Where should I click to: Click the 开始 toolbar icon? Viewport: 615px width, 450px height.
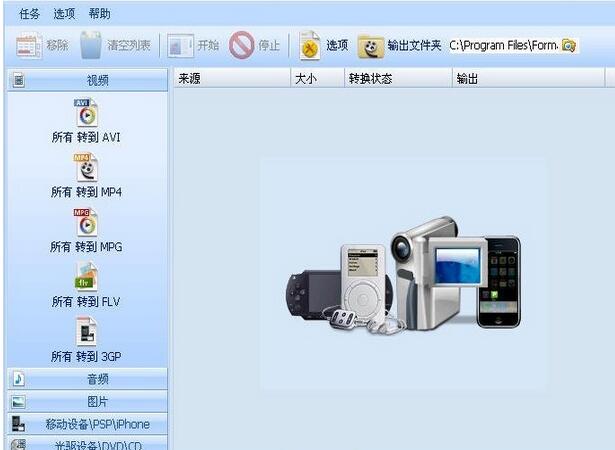coord(181,46)
